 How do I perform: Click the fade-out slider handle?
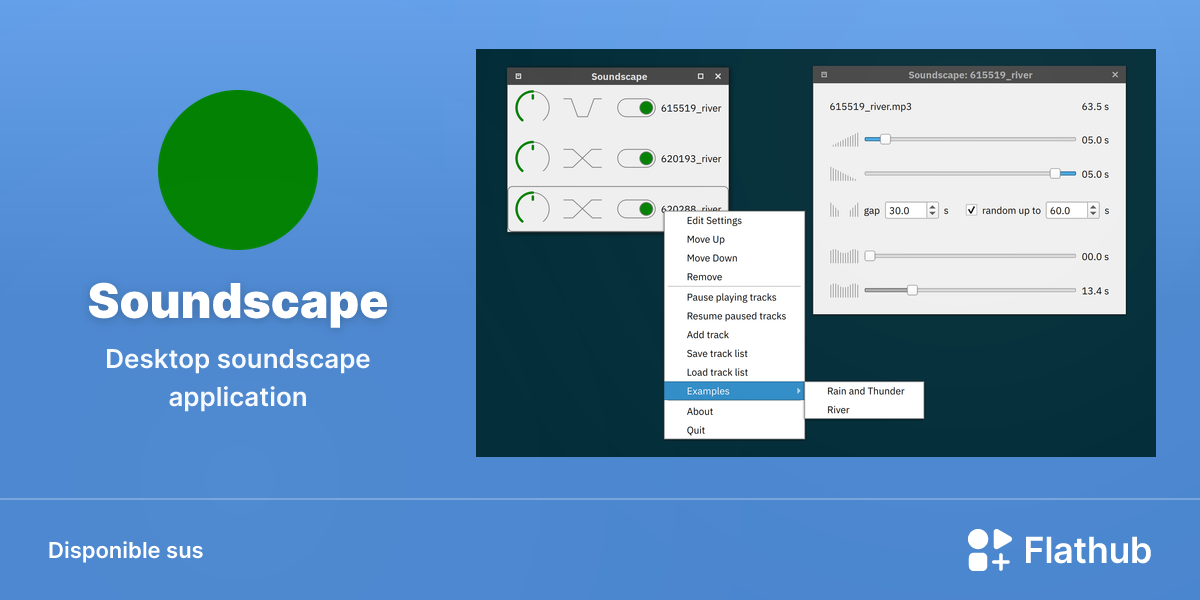click(x=1055, y=173)
